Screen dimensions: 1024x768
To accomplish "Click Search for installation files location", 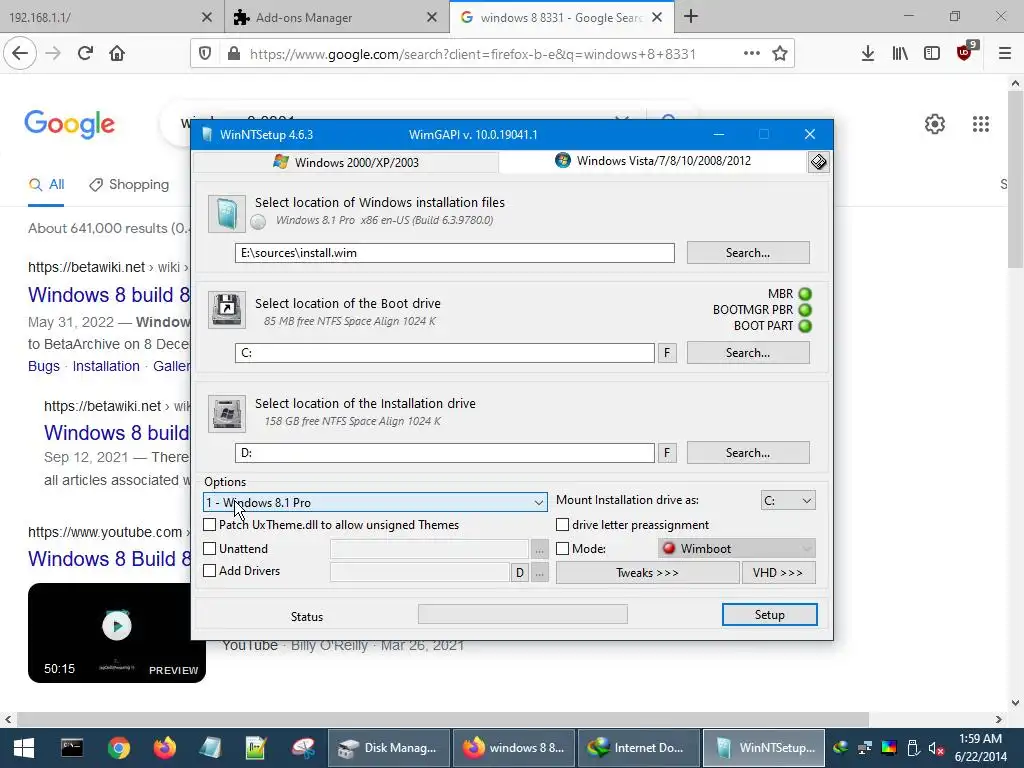I will pyautogui.click(x=748, y=253).
